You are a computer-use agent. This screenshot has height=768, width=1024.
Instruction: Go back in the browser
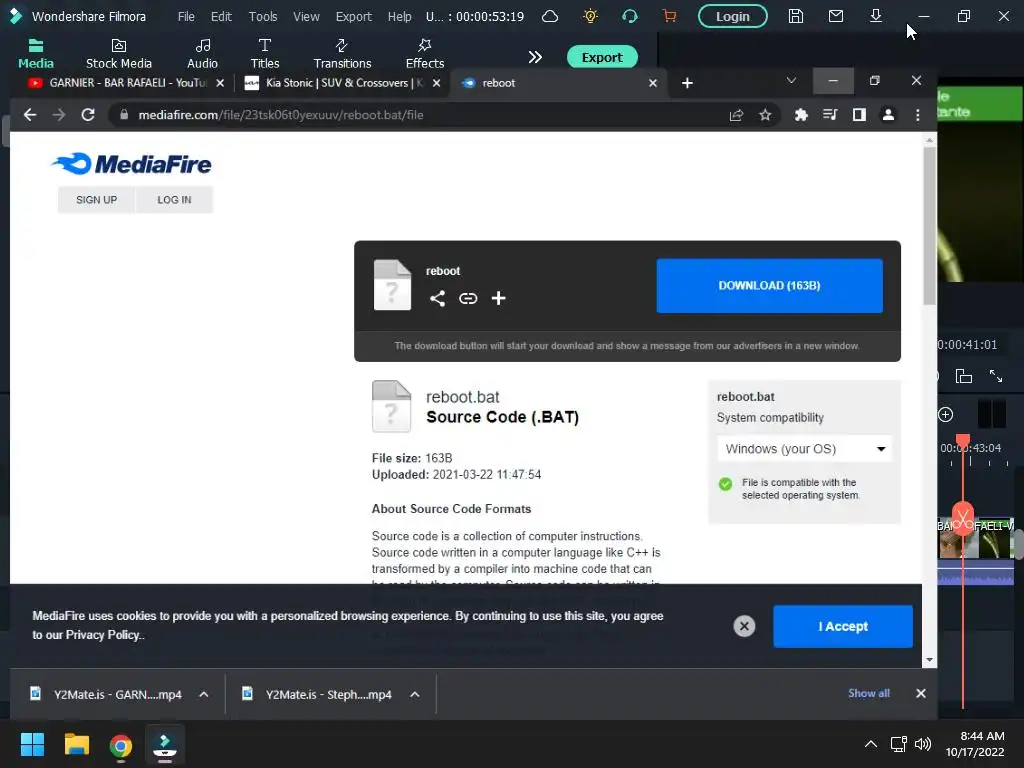[x=29, y=115]
